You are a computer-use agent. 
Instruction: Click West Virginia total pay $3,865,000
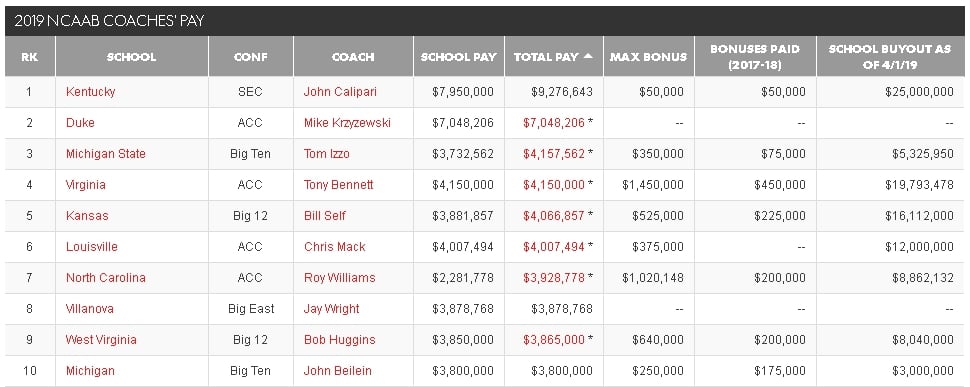pyautogui.click(x=554, y=339)
